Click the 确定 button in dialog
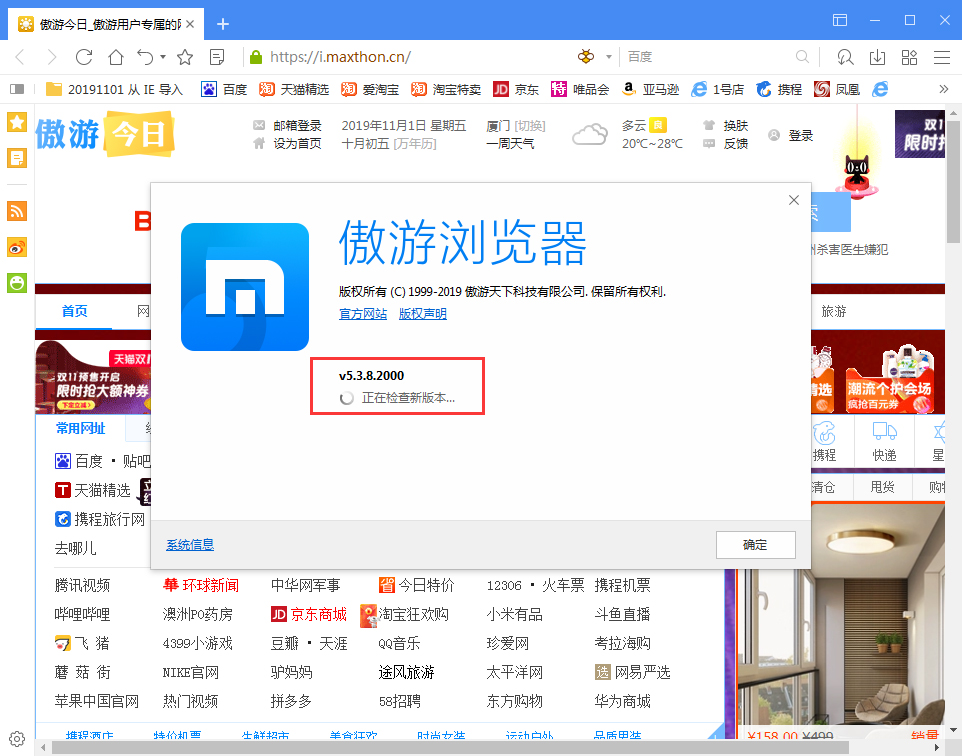 755,545
